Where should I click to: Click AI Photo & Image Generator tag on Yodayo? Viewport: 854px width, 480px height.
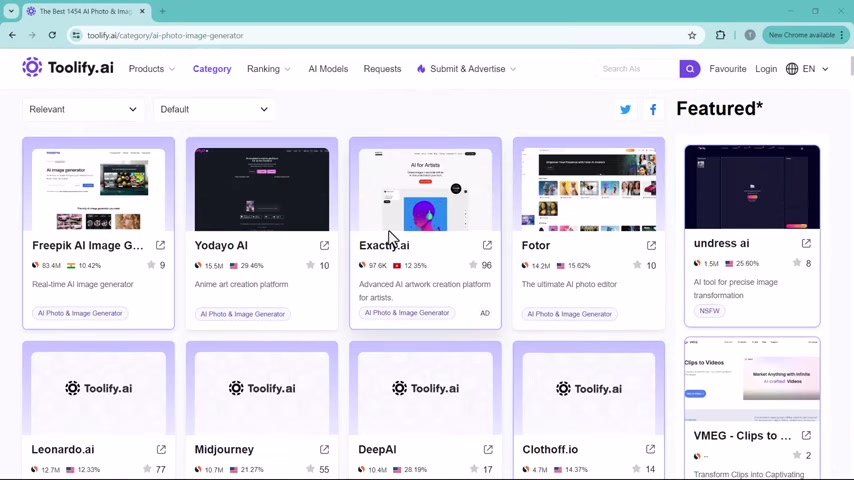click(242, 314)
